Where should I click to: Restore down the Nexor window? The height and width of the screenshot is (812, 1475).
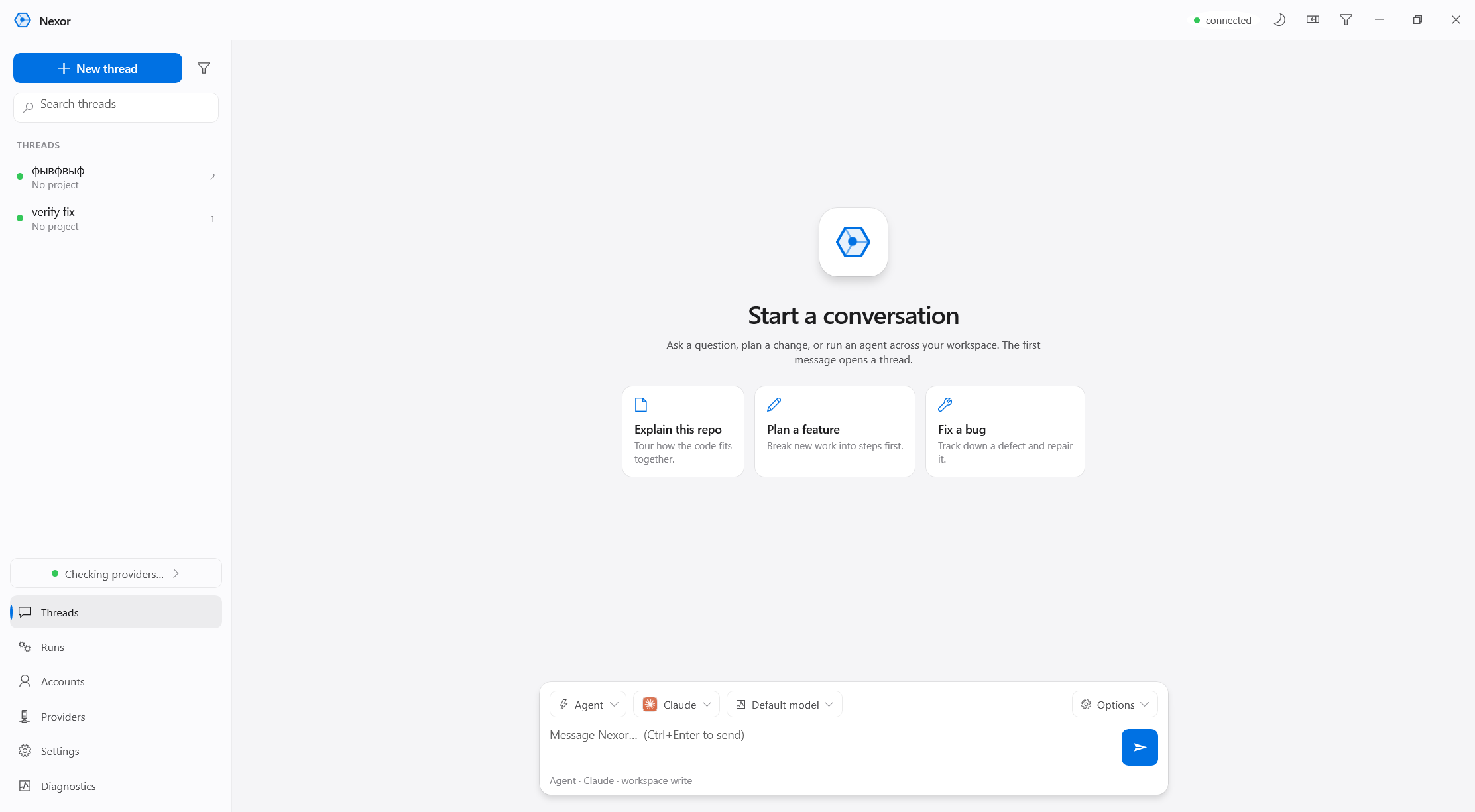pyautogui.click(x=1417, y=20)
